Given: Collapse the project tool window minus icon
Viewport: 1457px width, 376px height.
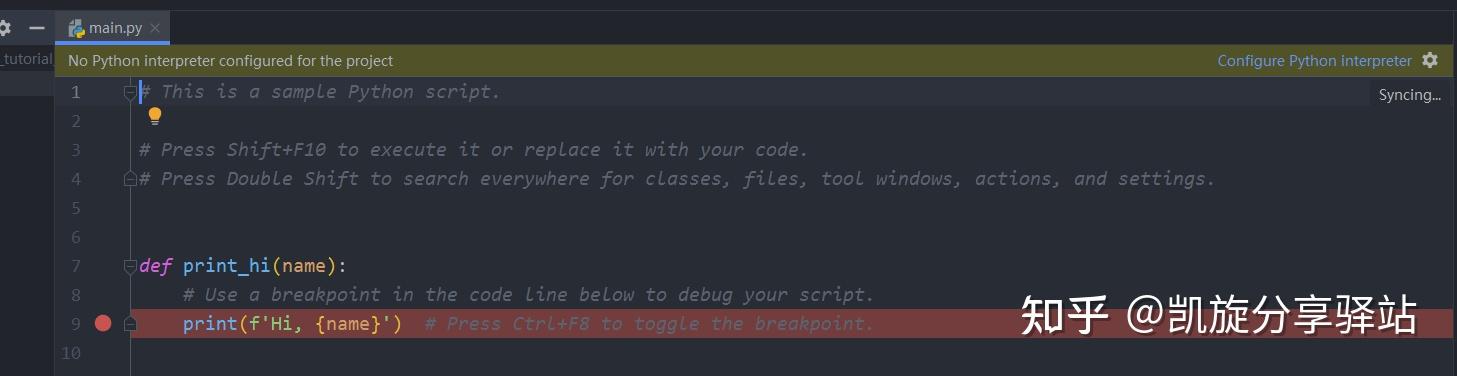Looking at the screenshot, I should pyautogui.click(x=37, y=28).
